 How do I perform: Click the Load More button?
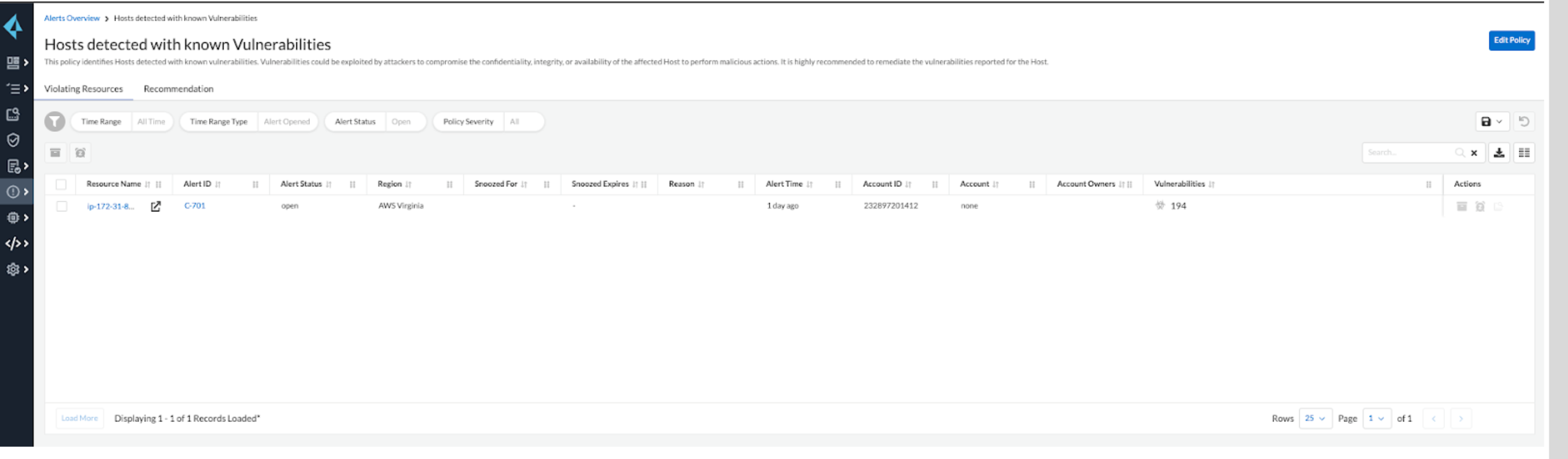point(80,418)
